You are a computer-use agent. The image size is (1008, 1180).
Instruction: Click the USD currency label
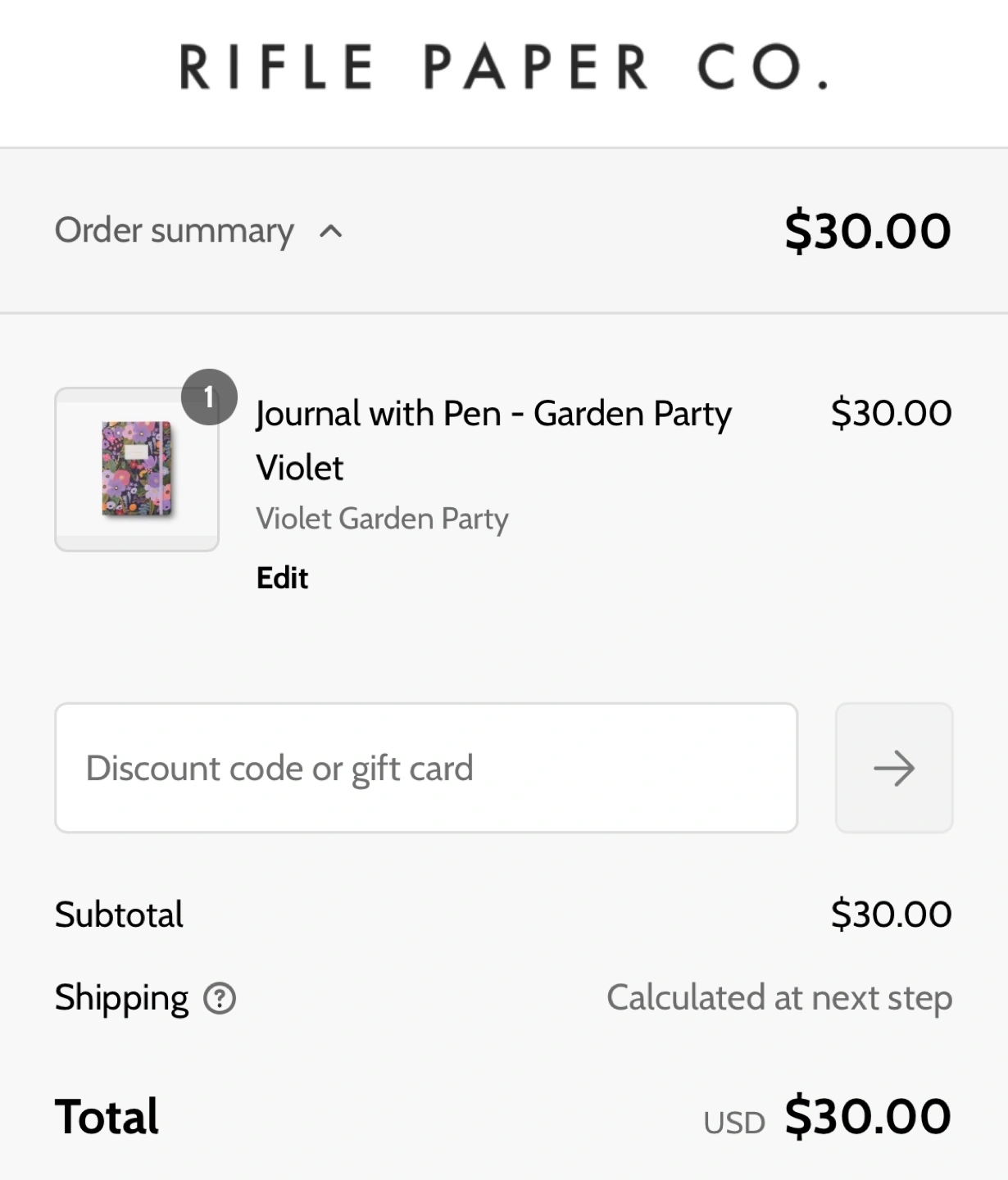[733, 1123]
